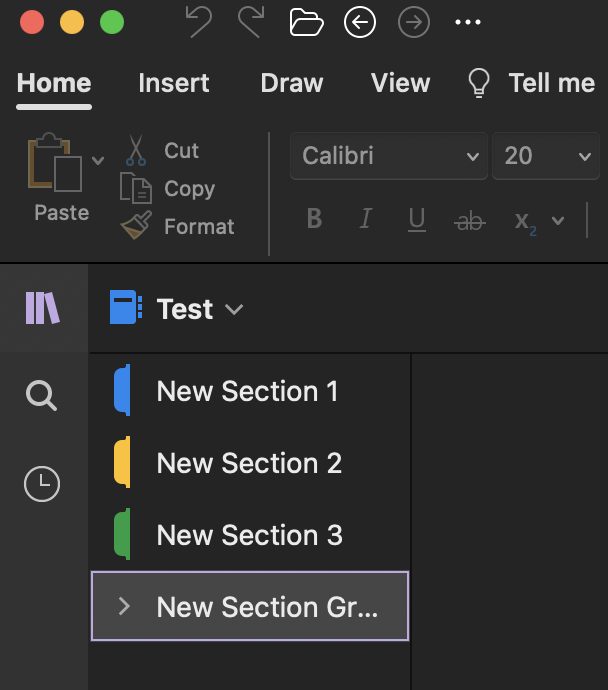The image size is (608, 690).
Task: Click the Cut scissors icon
Action: pyautogui.click(x=136, y=150)
